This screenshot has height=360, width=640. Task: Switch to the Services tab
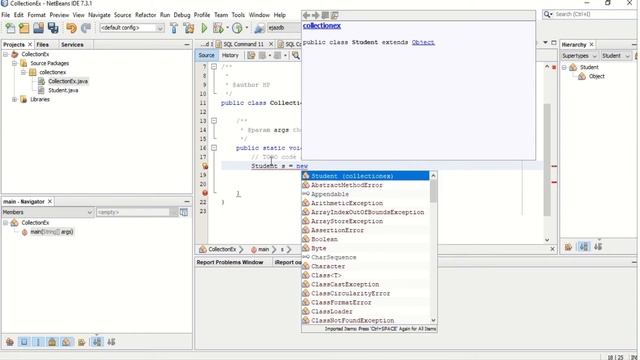coord(72,44)
